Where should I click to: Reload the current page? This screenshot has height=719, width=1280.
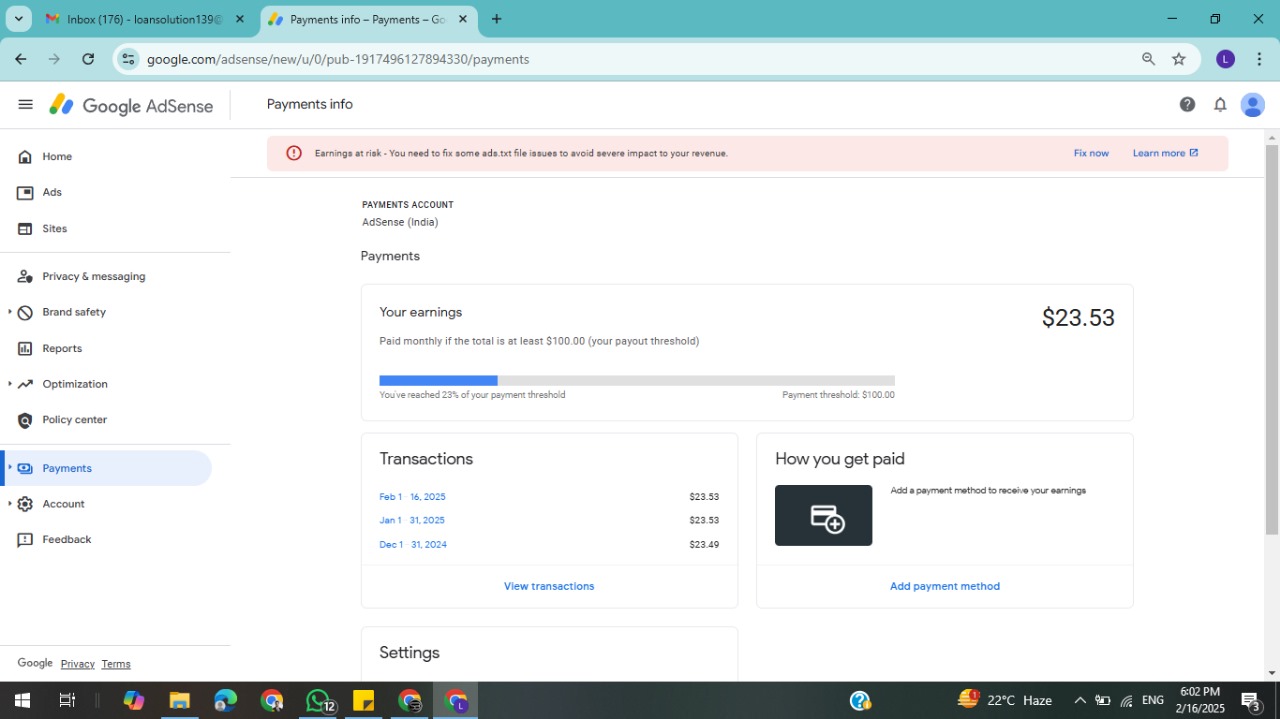click(x=88, y=59)
